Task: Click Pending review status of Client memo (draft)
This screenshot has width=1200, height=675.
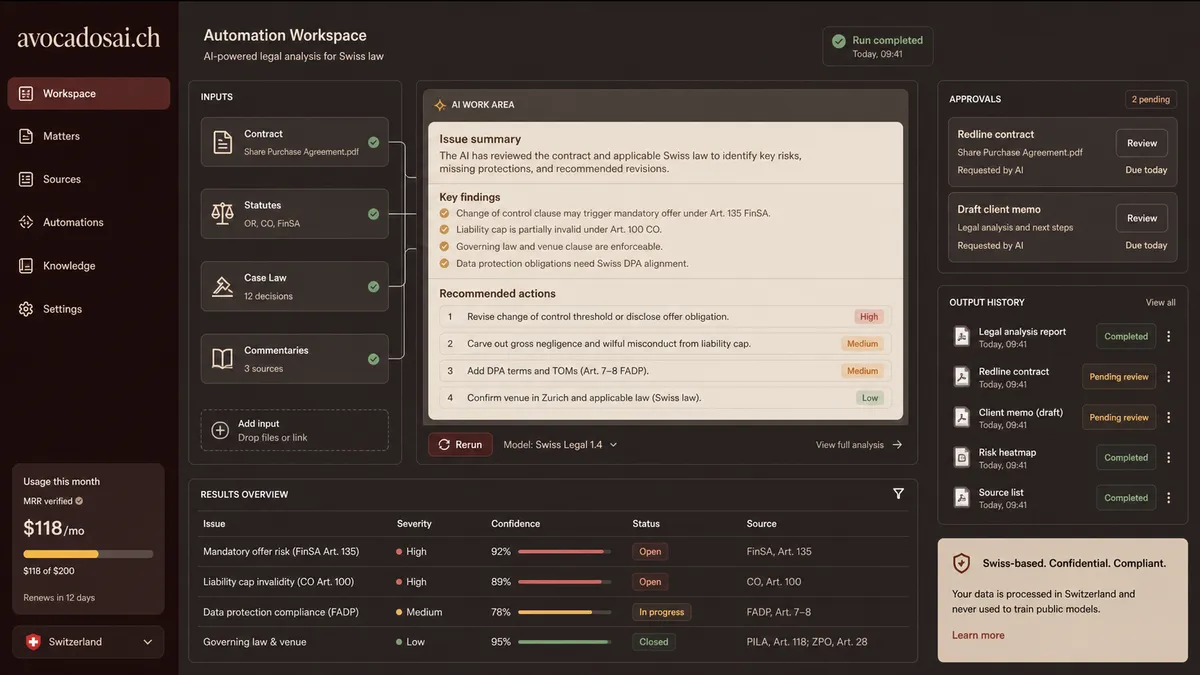Action: [1119, 417]
